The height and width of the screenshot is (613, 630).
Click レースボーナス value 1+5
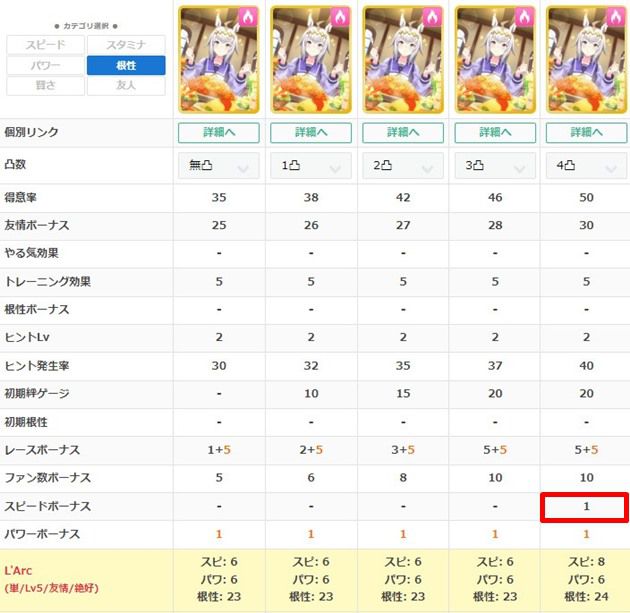219,450
